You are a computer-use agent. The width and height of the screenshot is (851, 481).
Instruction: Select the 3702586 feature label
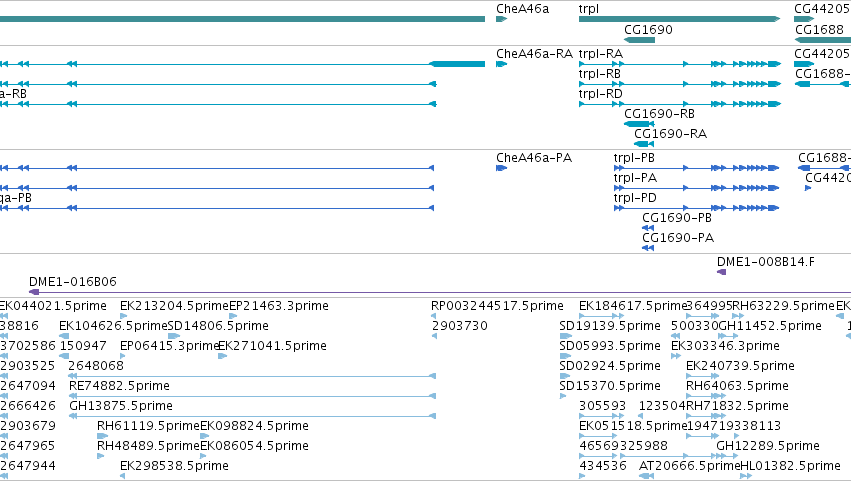(28, 346)
